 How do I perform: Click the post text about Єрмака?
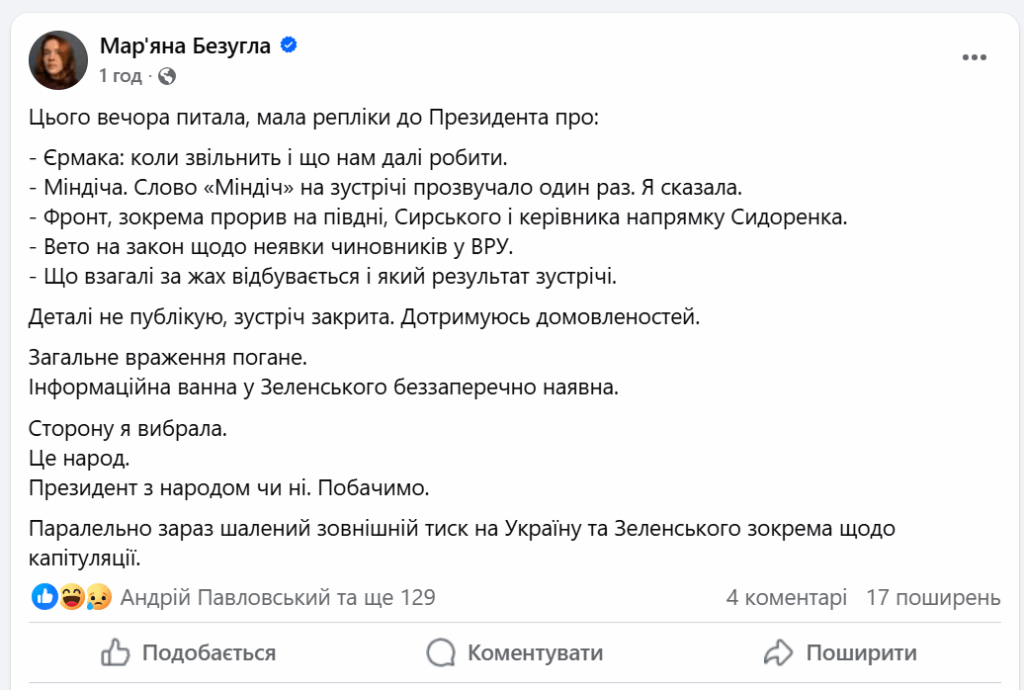270,158
